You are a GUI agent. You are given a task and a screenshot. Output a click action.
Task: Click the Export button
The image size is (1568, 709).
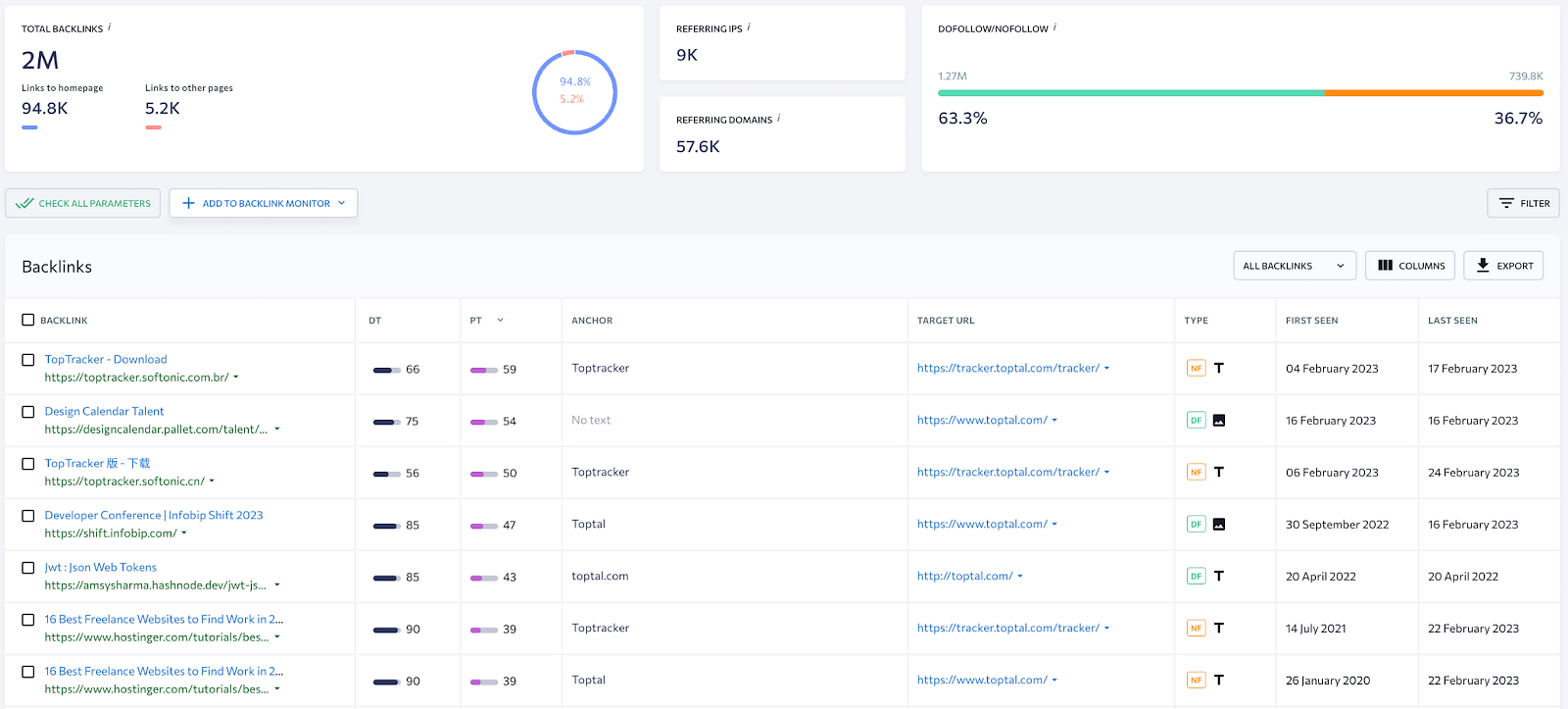(1503, 266)
